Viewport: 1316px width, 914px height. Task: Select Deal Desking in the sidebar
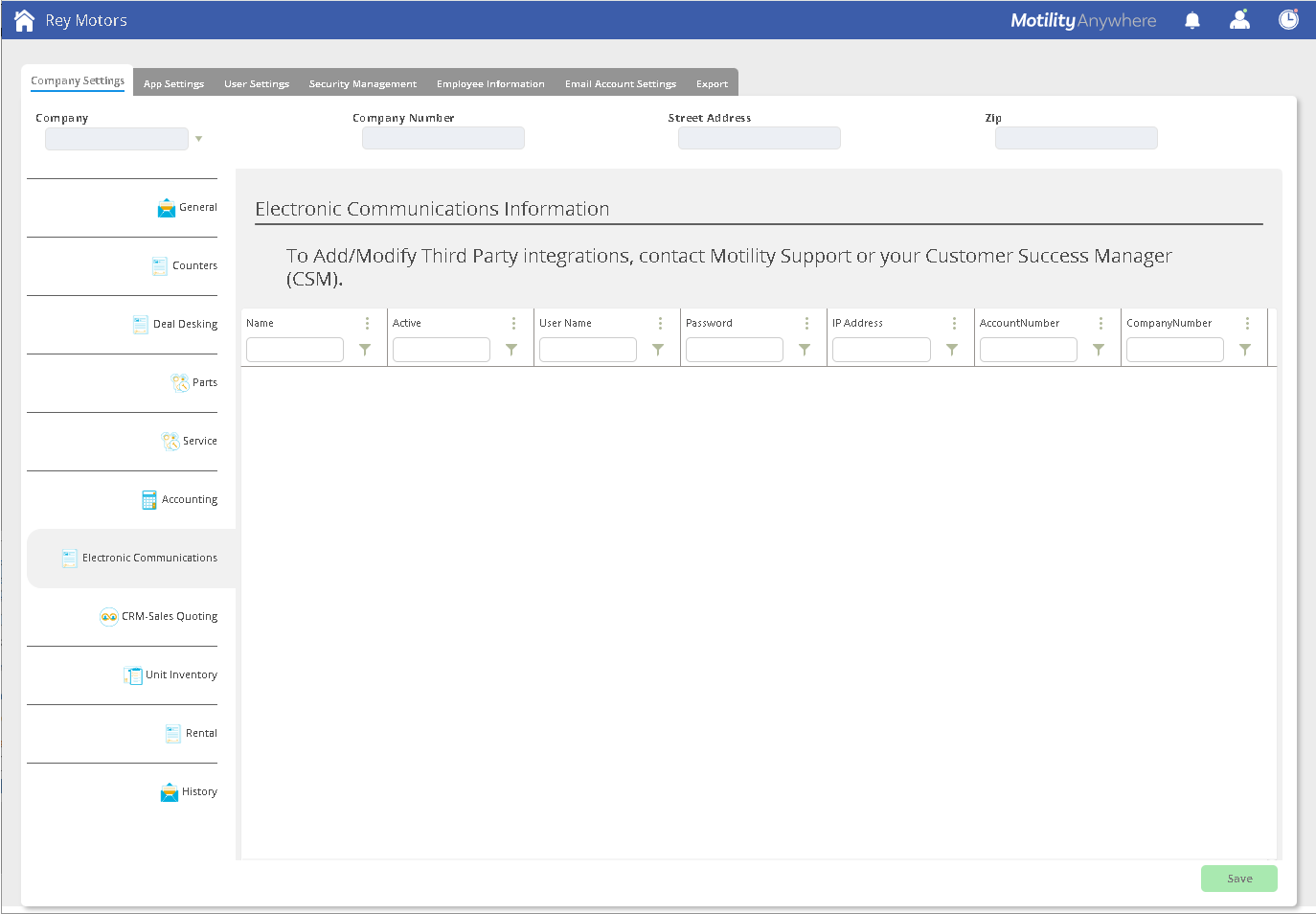185,325
